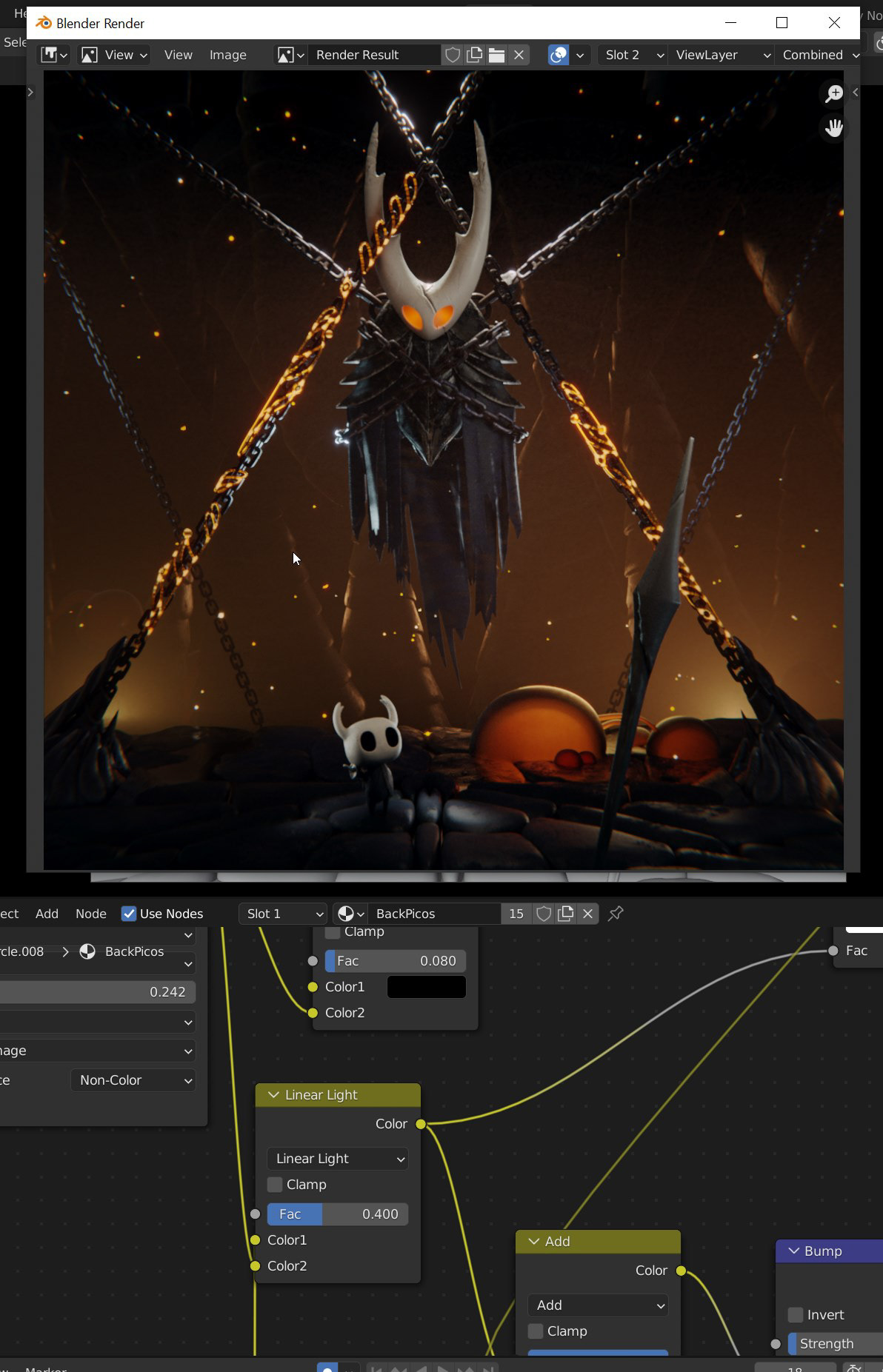This screenshot has width=883, height=1372.
Task: Create new image with the duplicate icon
Action: tap(474, 55)
